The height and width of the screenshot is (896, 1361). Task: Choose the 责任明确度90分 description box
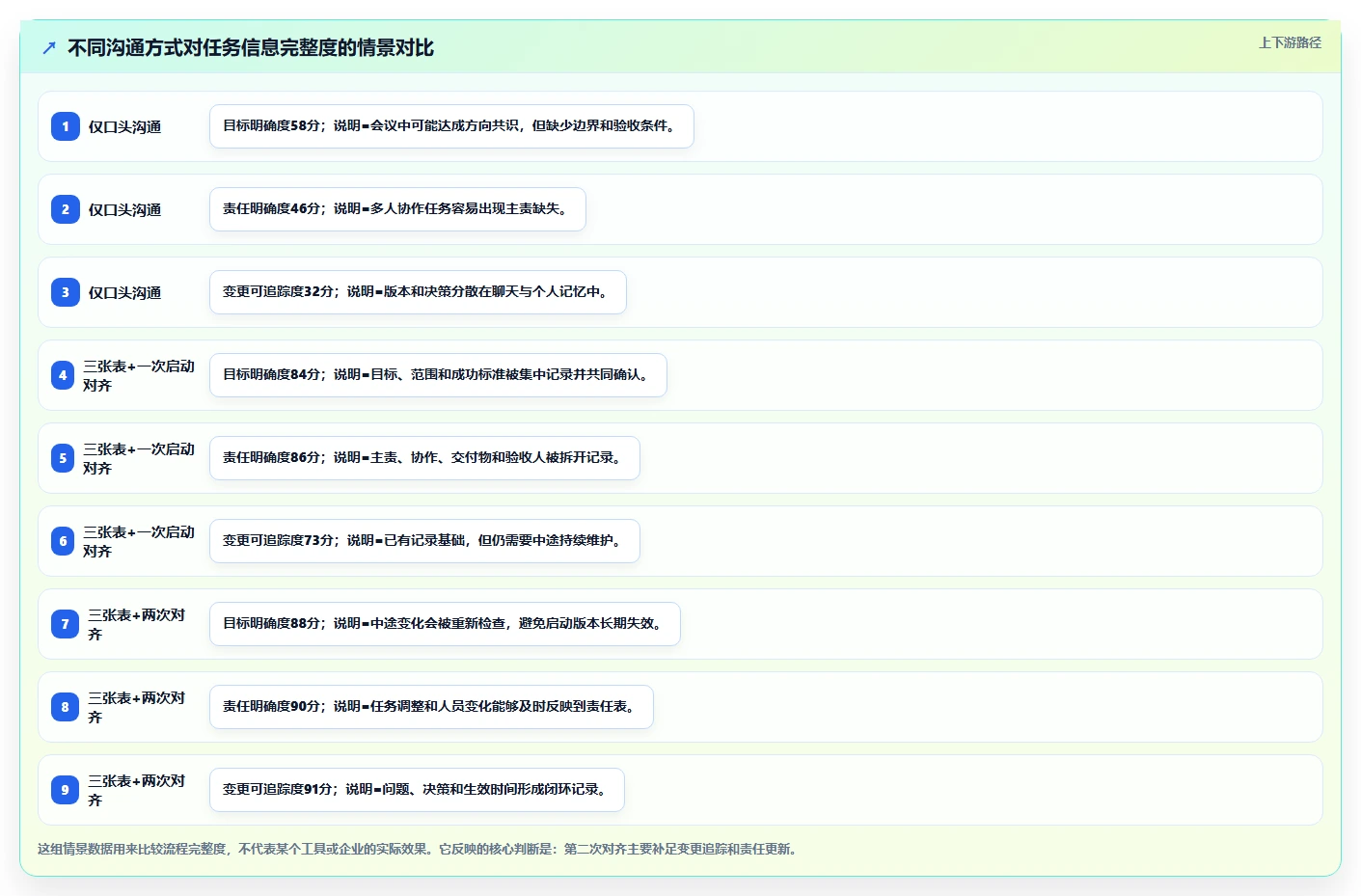tap(431, 707)
